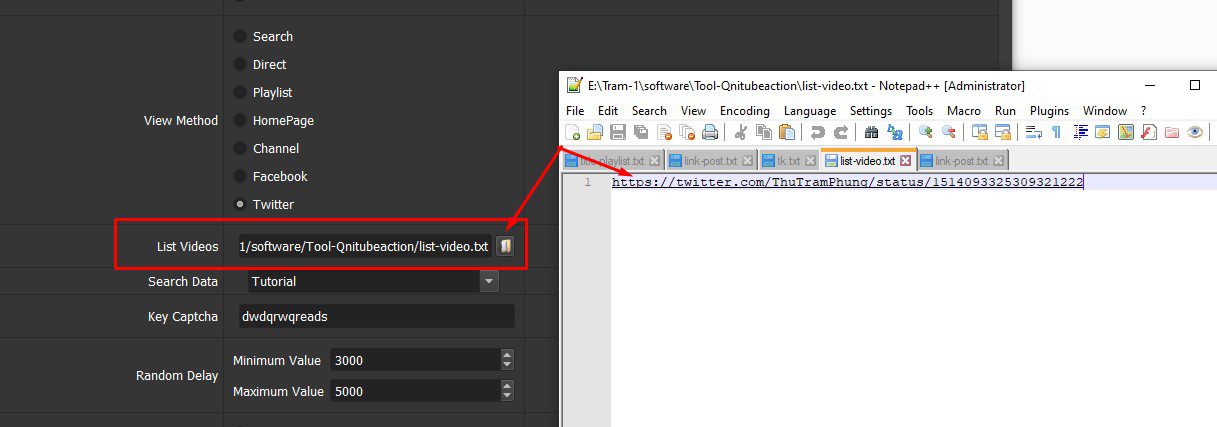Expand the Search Data dropdown arrow
This screenshot has height=427, width=1217.
coord(489,282)
